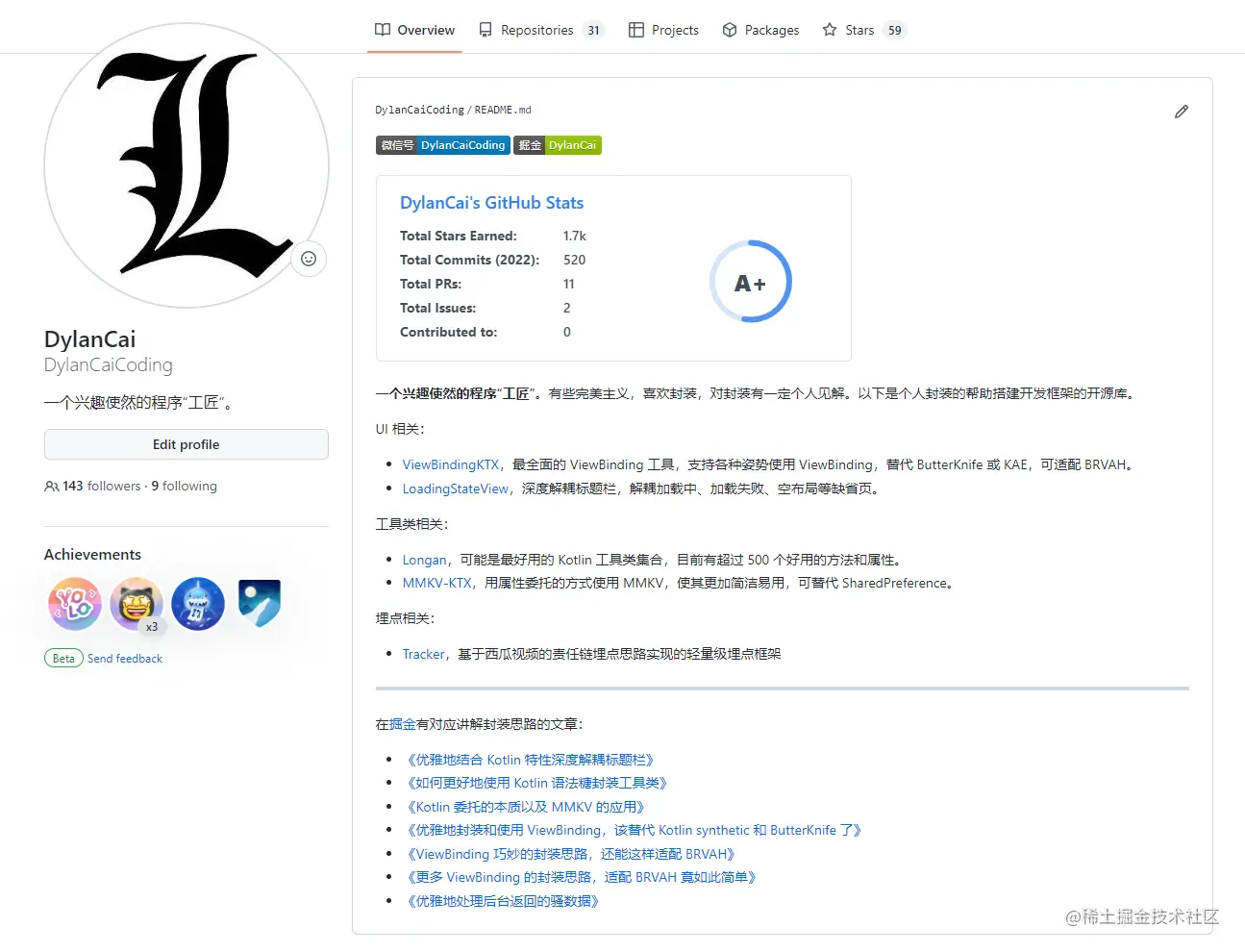1245x952 pixels.
Task: Open article 更多 ViewBinding 的封装思路
Action: pyautogui.click(x=582, y=877)
